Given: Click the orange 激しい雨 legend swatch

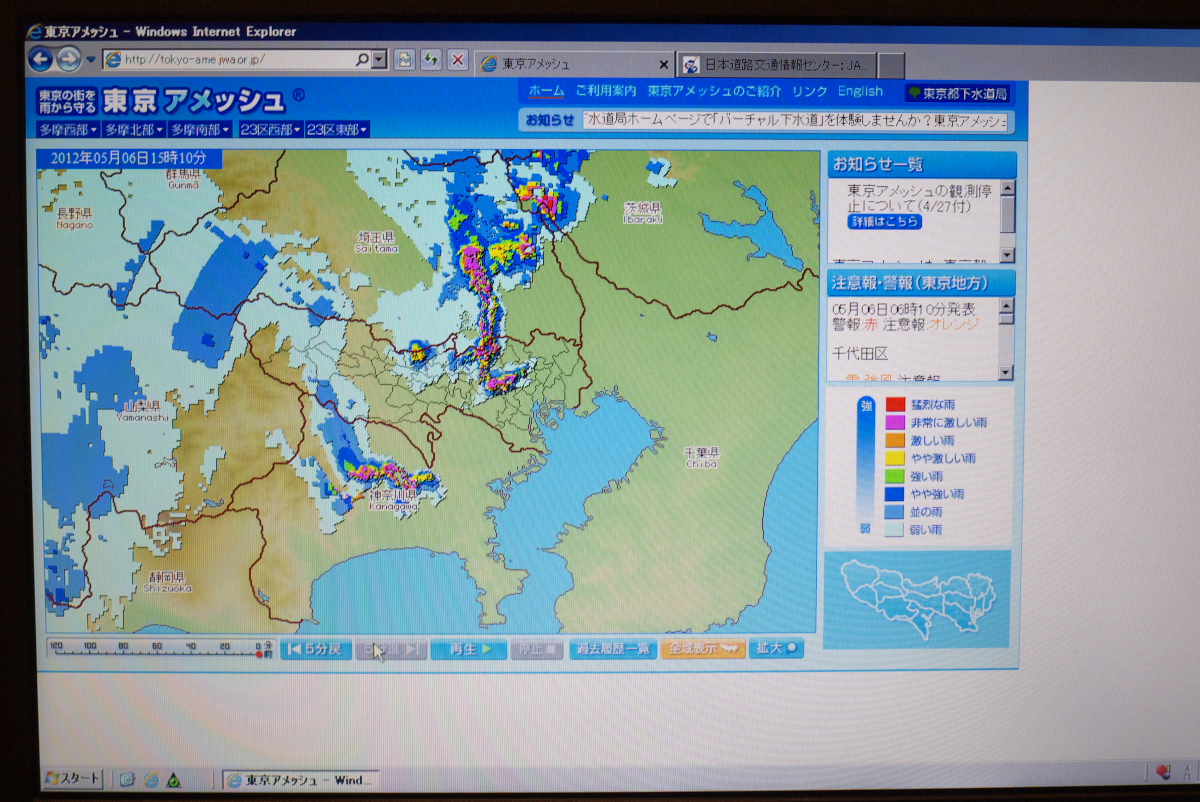Looking at the screenshot, I should [x=895, y=440].
